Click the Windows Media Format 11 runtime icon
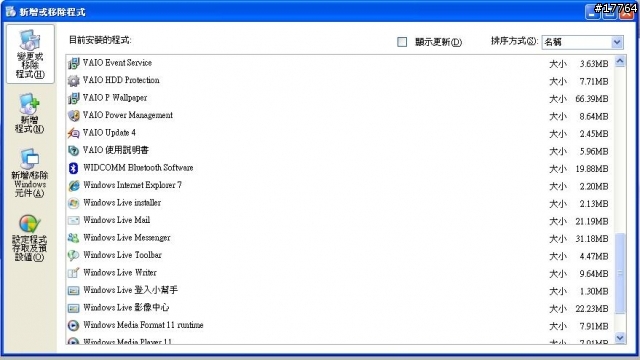The width and height of the screenshot is (640, 360). (x=73, y=326)
